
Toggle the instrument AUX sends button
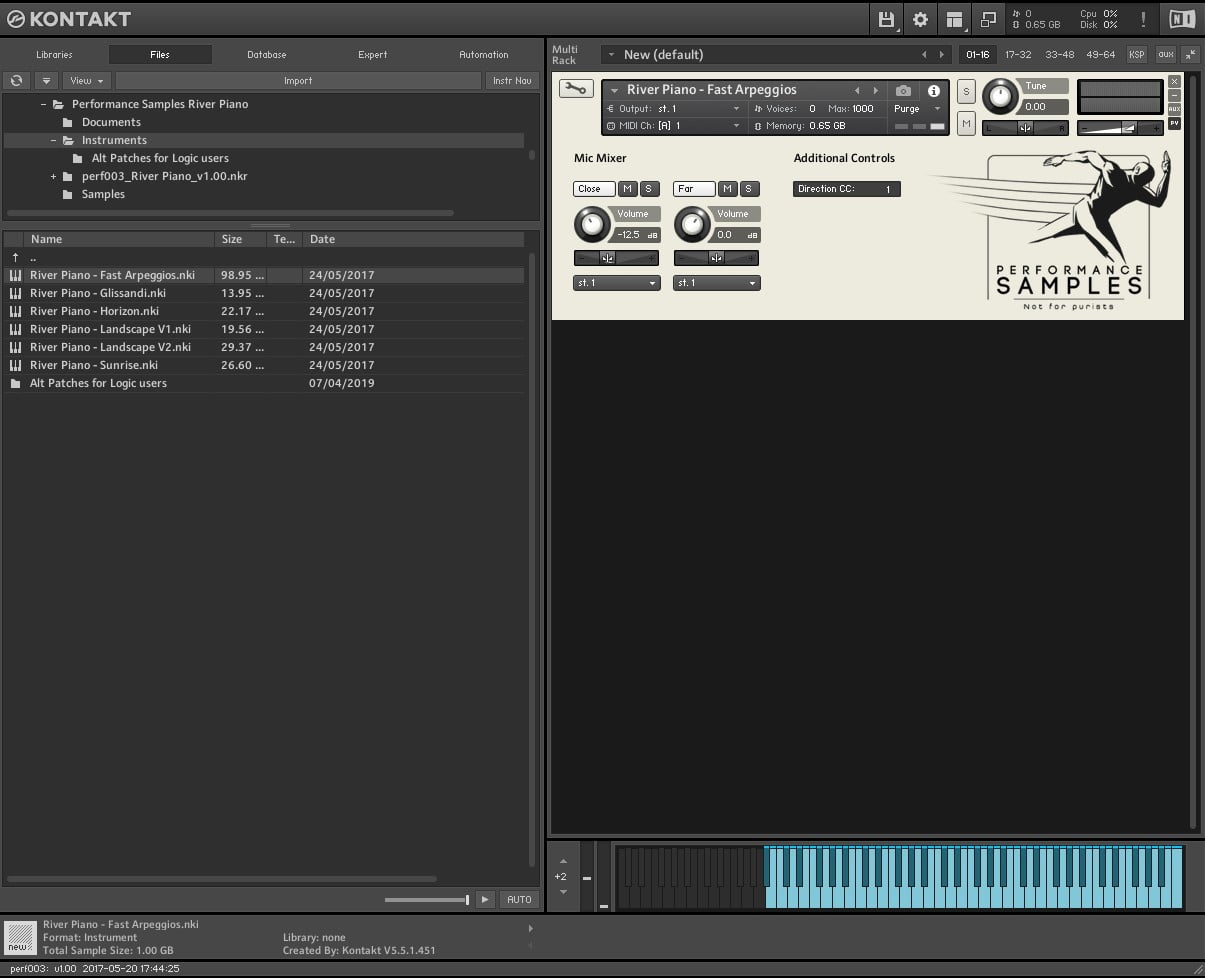click(1175, 109)
